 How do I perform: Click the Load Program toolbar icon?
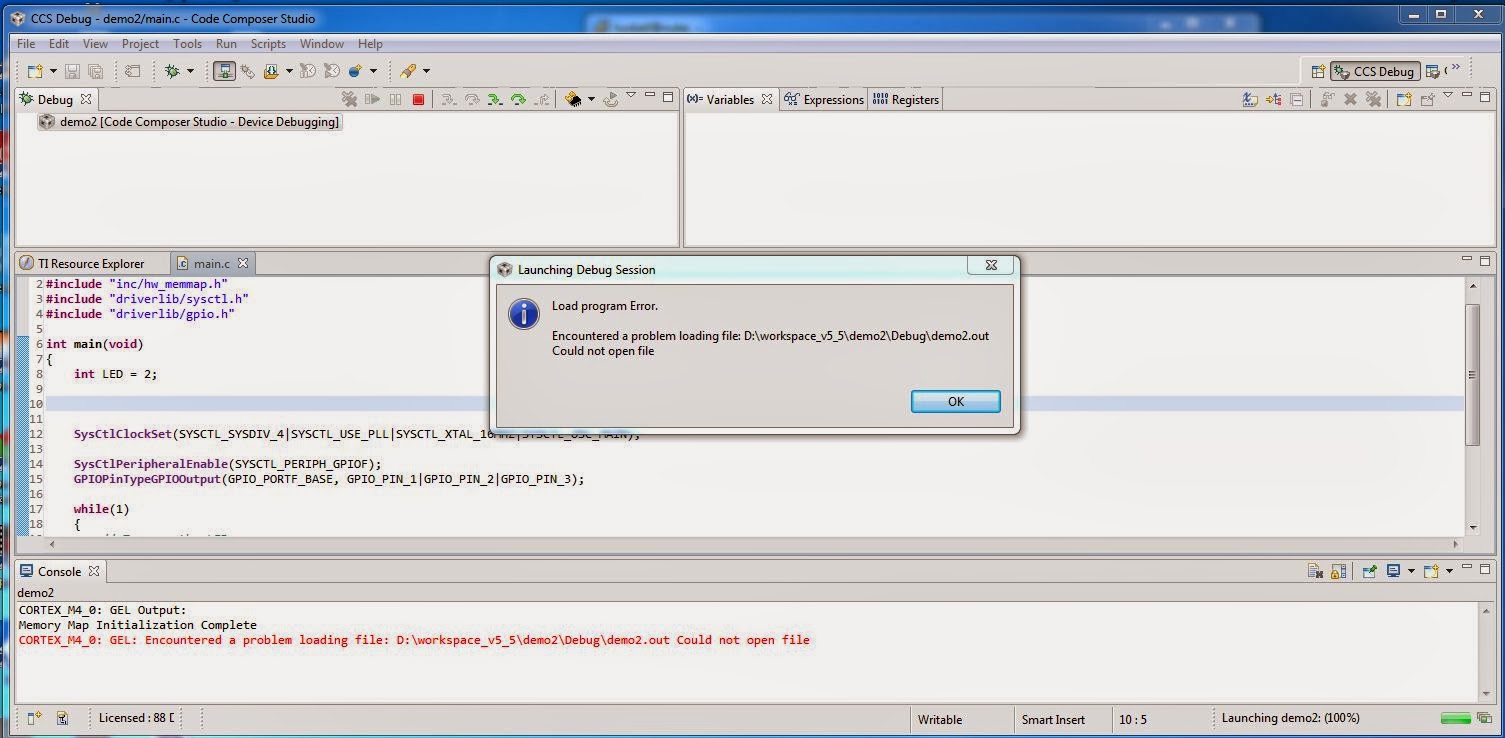point(270,71)
